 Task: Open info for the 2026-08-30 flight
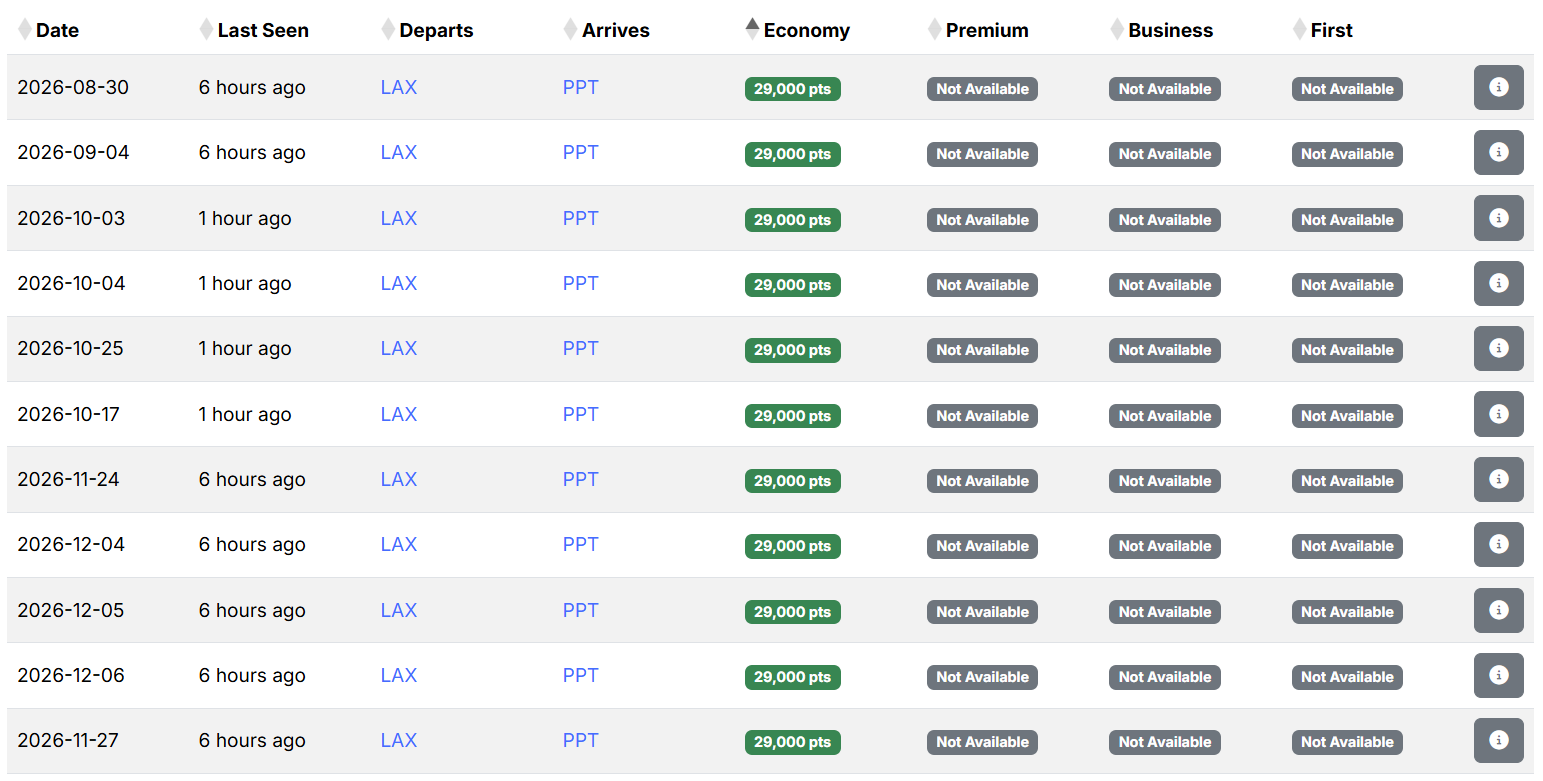coord(1498,88)
